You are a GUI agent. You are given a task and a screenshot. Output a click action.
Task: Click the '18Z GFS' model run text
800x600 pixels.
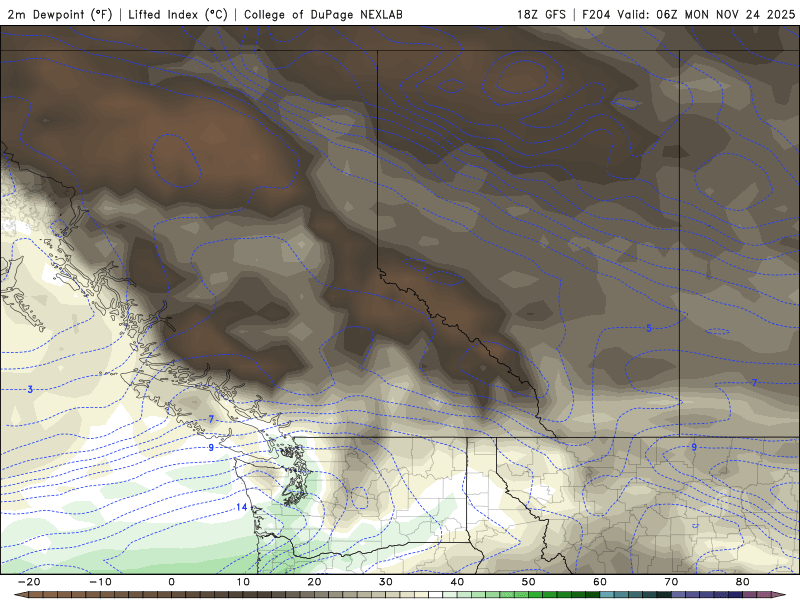541,14
